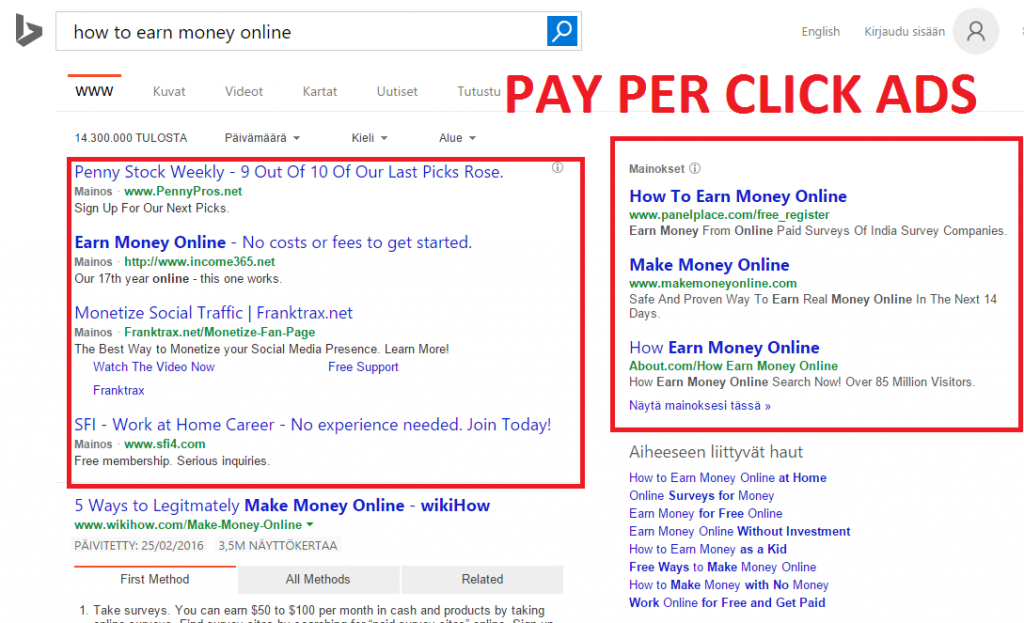Open the Alue region filter dropdown

tap(457, 138)
